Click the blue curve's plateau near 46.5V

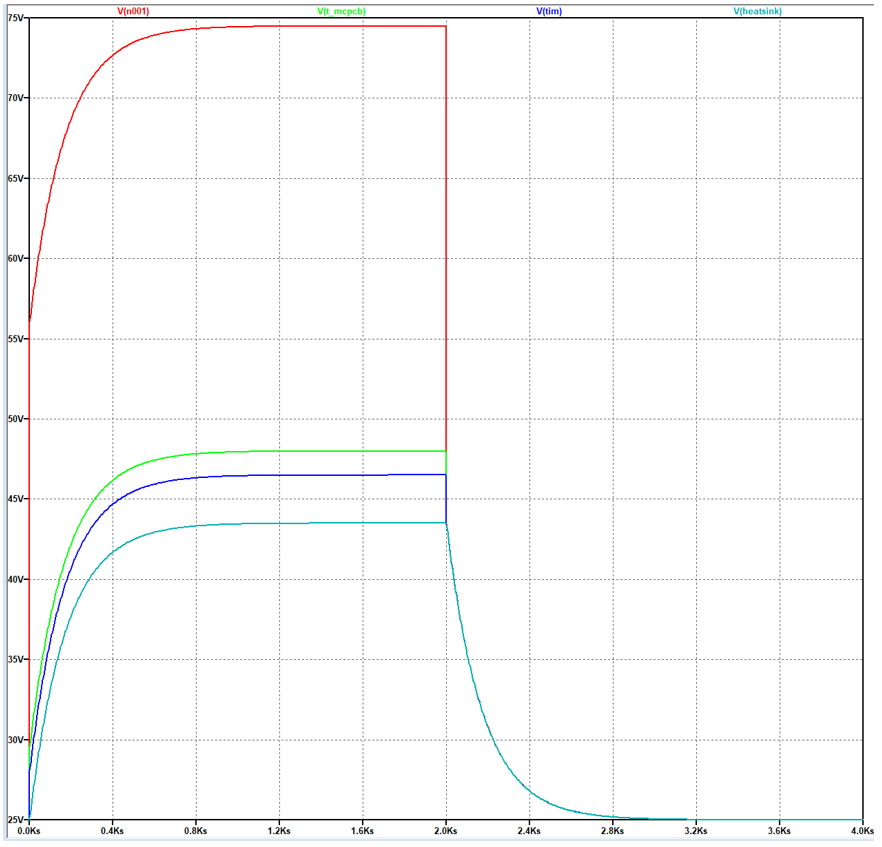pos(300,475)
